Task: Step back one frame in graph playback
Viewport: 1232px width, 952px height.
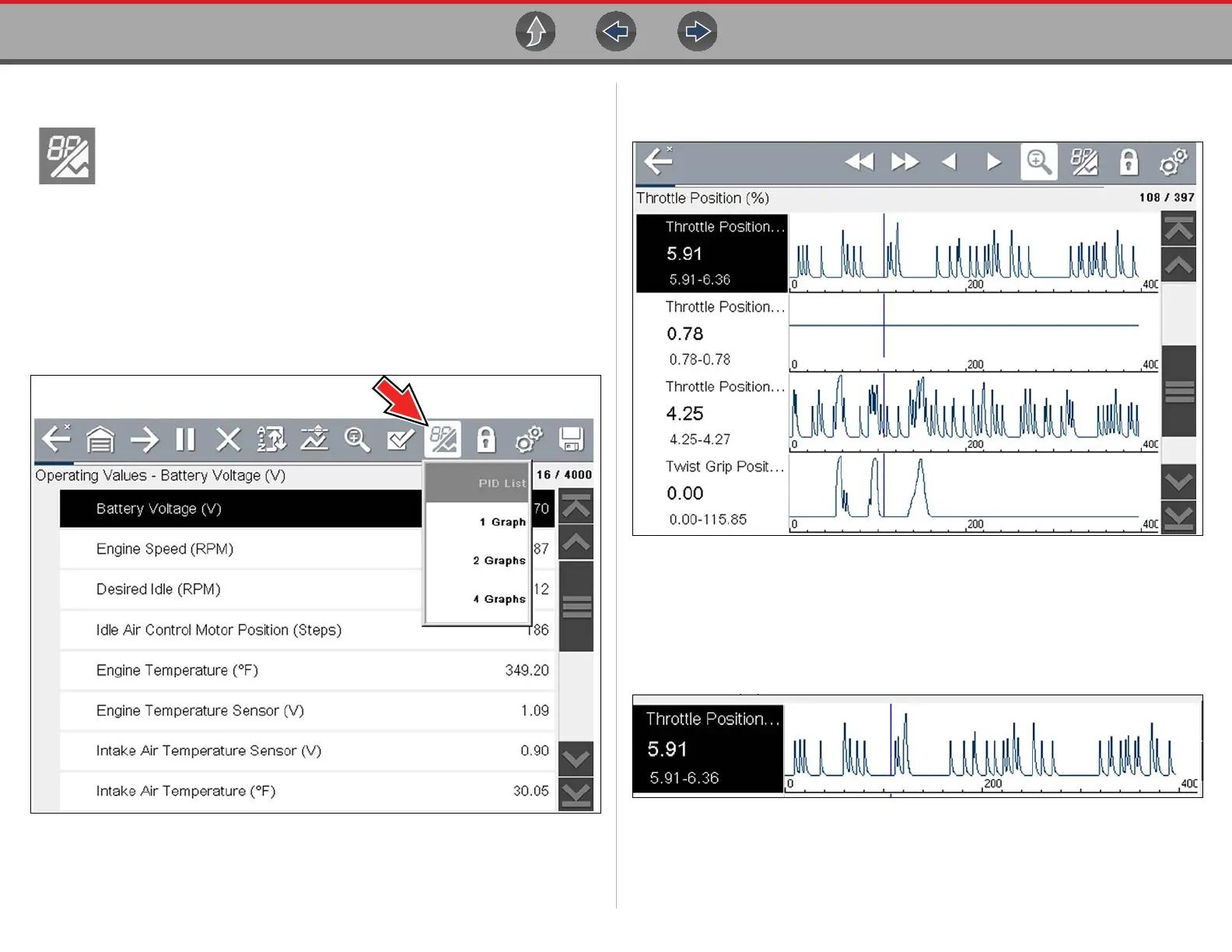Action: [949, 162]
